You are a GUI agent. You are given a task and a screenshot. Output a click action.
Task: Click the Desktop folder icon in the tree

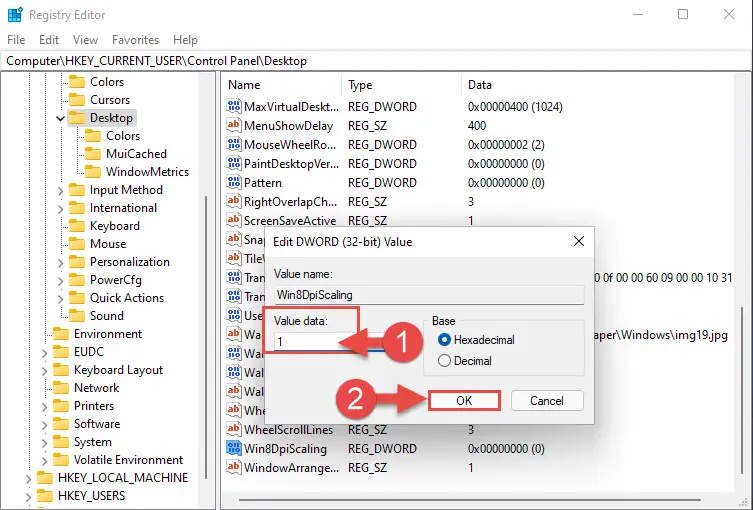[77, 118]
